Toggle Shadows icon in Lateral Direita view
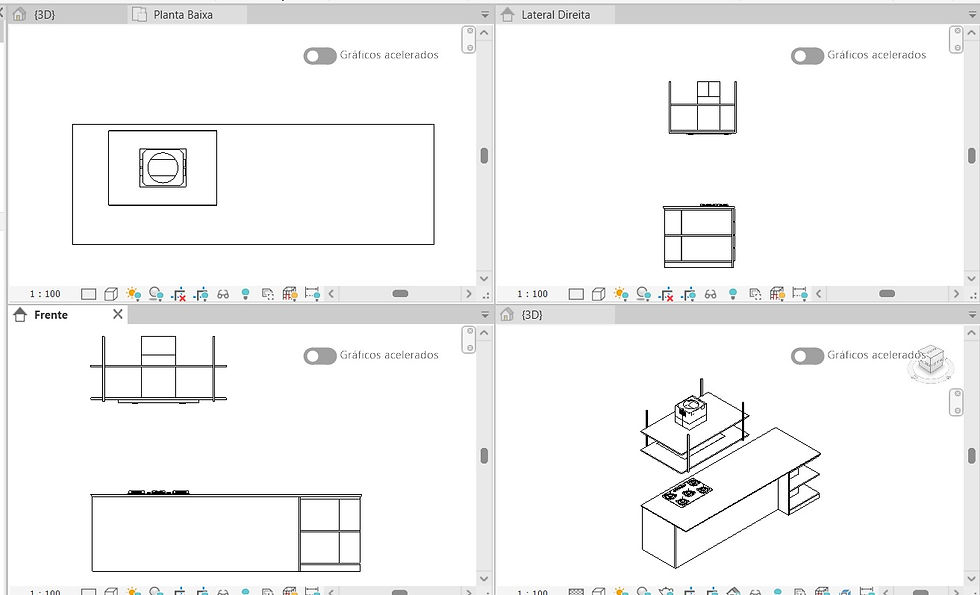The image size is (980, 595). [644, 294]
